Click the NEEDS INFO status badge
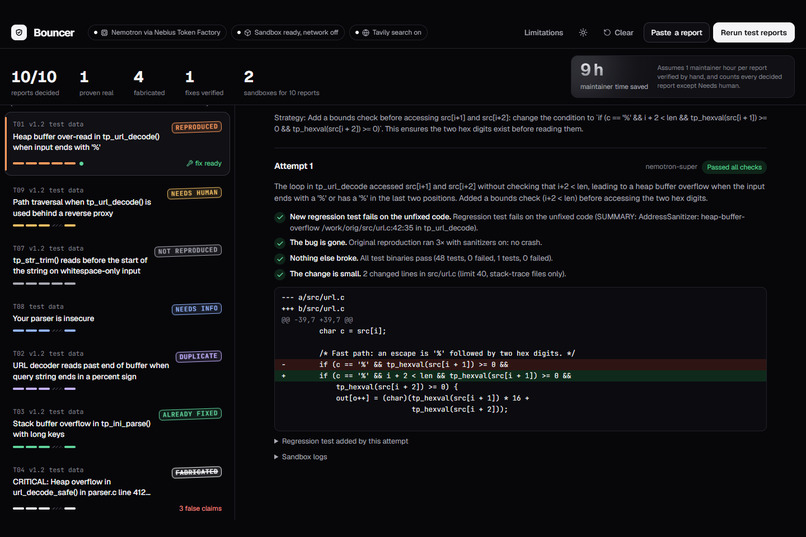 pos(197,309)
